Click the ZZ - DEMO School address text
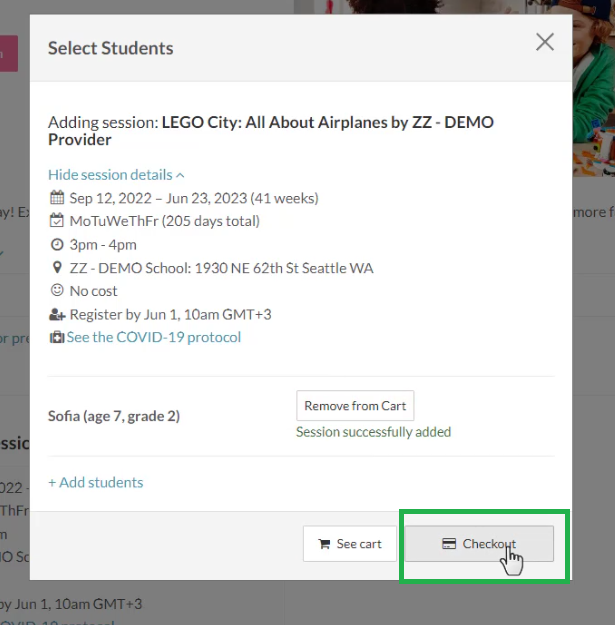Screen dimensions: 615x625 [221, 268]
